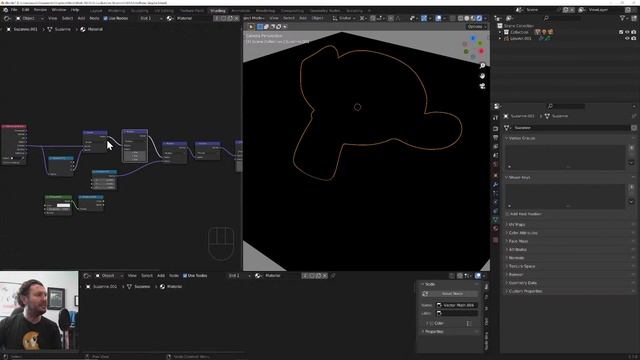
Task: Open the Physics properties tab icon
Action: coord(496,202)
